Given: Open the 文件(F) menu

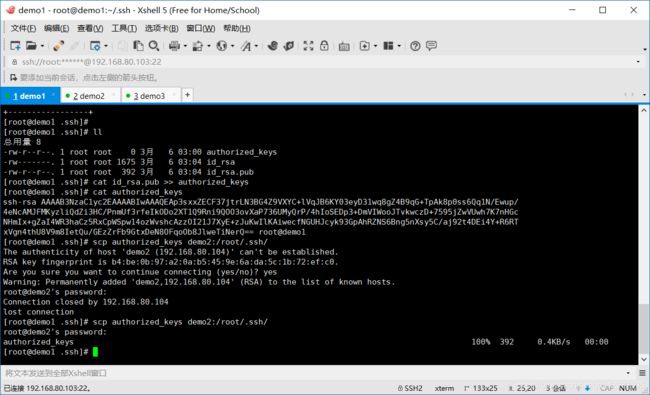Looking at the screenshot, I should pos(23,28).
